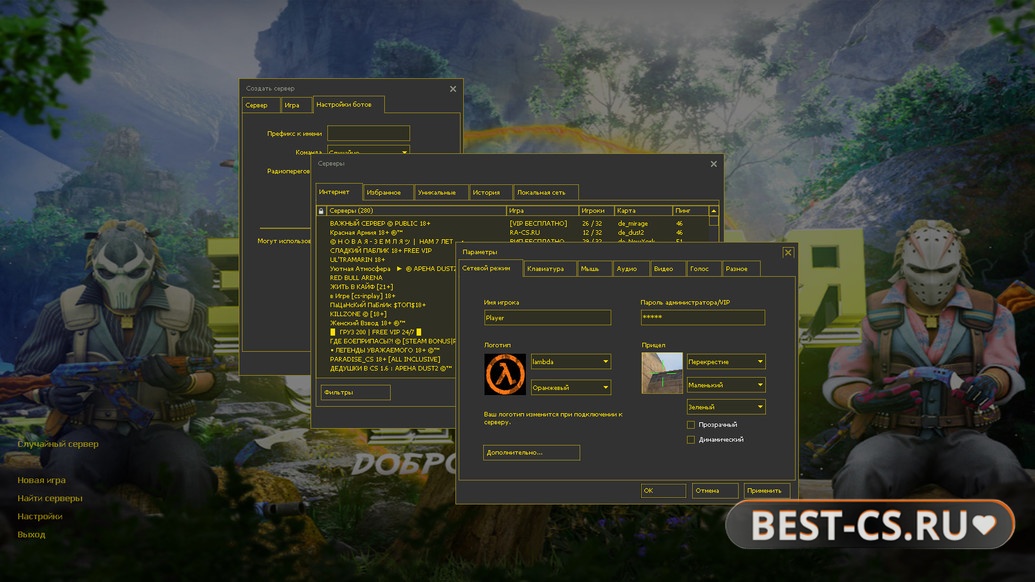1035x582 pixels.
Task: Sort by the Серверы (280) column header
Action: click(416, 210)
